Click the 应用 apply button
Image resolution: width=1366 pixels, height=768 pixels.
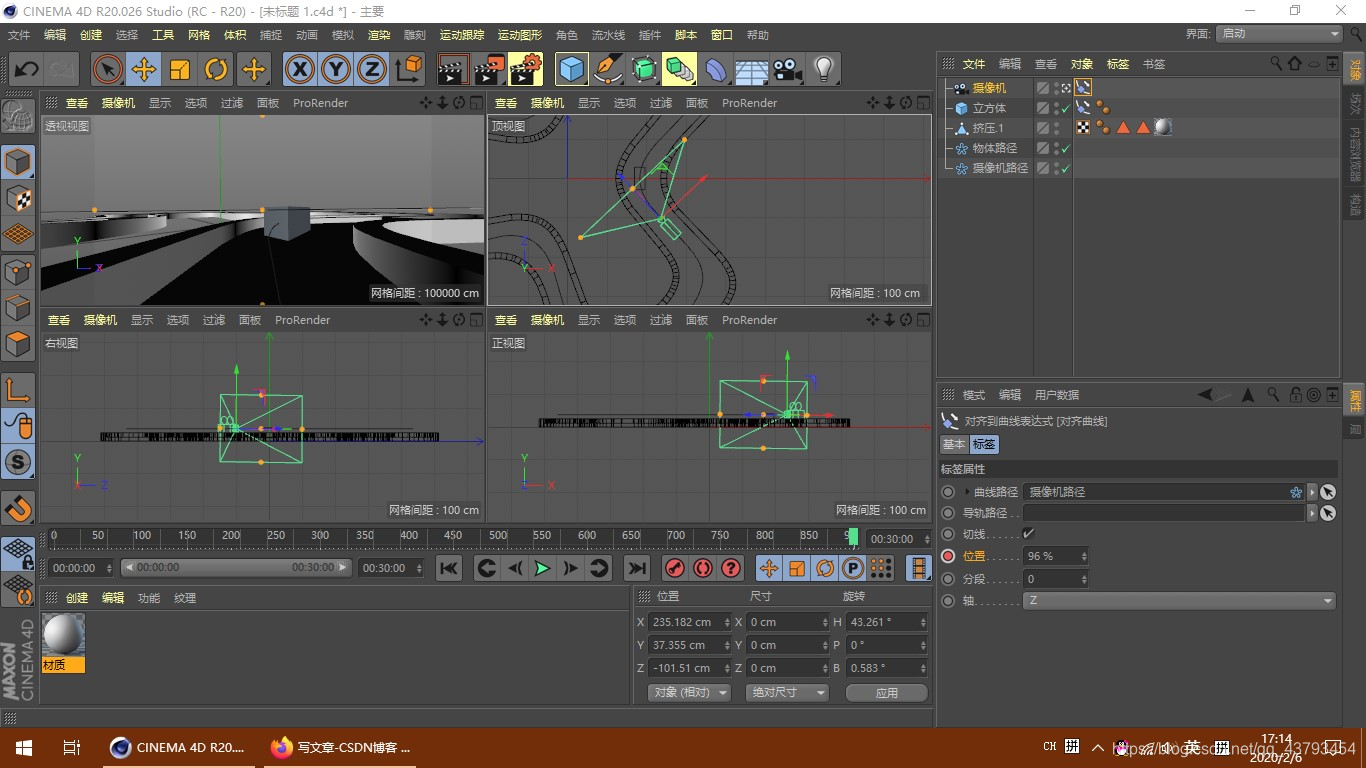click(886, 692)
